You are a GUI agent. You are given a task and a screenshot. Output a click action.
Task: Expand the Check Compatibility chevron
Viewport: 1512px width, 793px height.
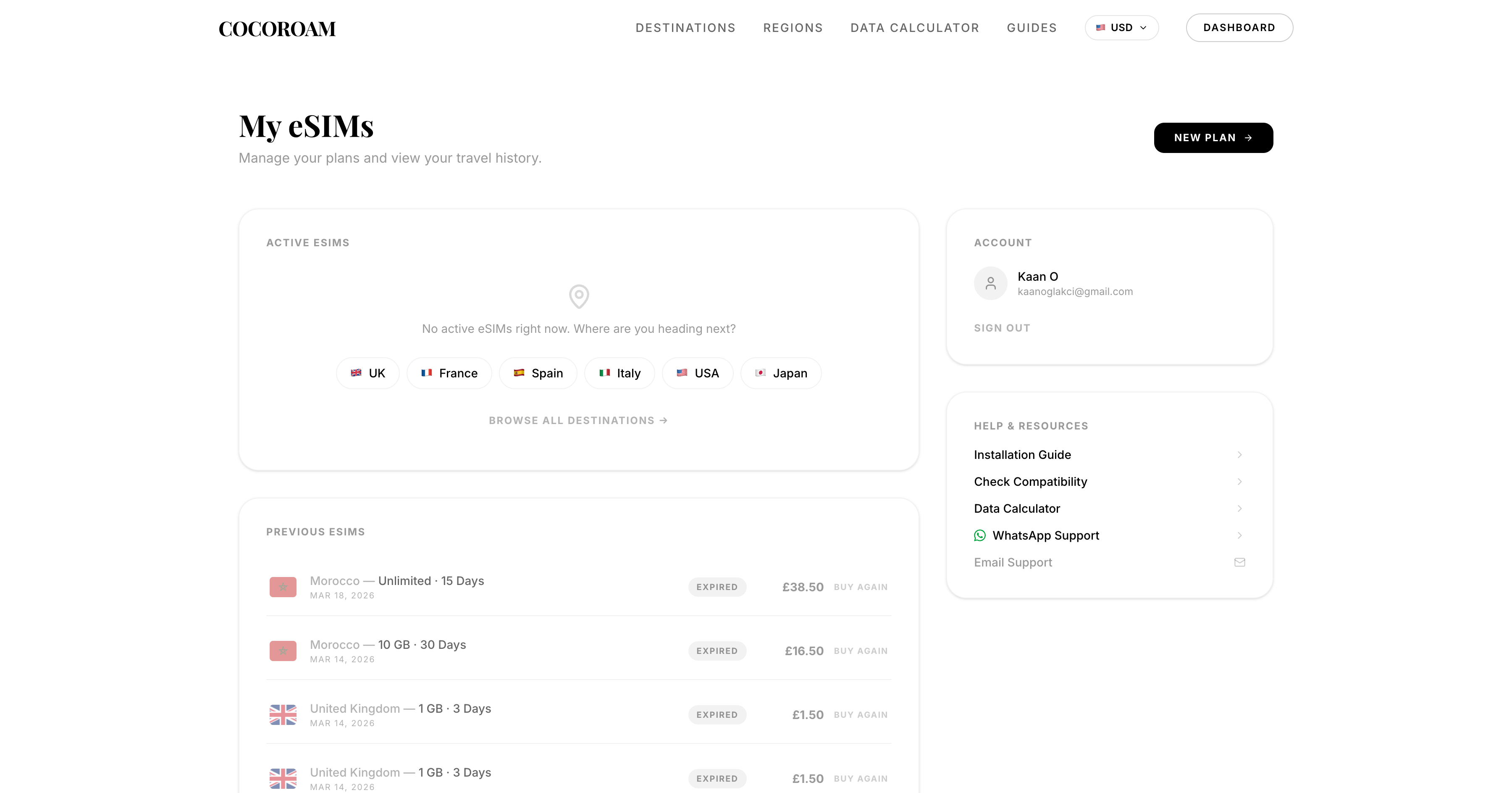click(1239, 482)
